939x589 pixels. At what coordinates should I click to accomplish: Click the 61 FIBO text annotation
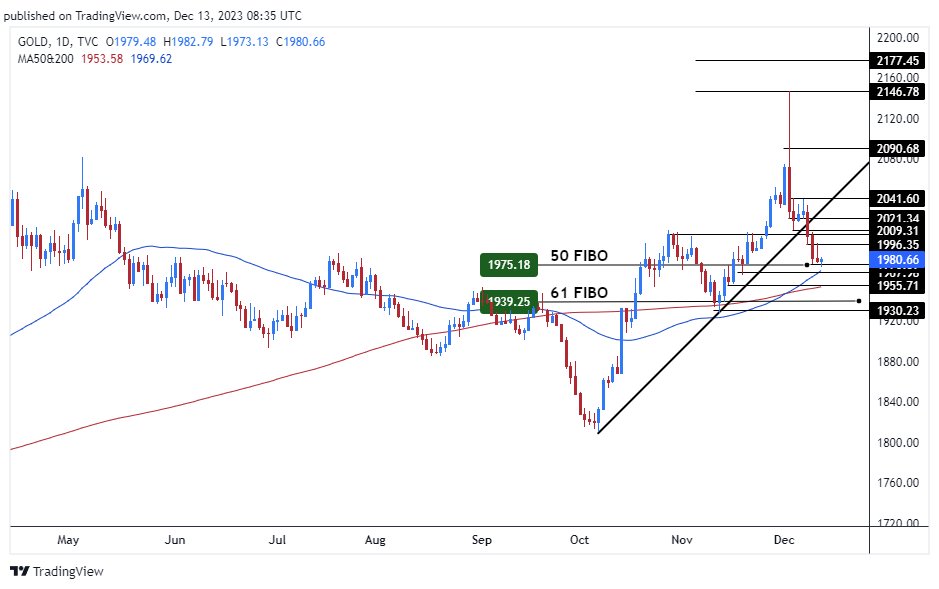pos(579,293)
